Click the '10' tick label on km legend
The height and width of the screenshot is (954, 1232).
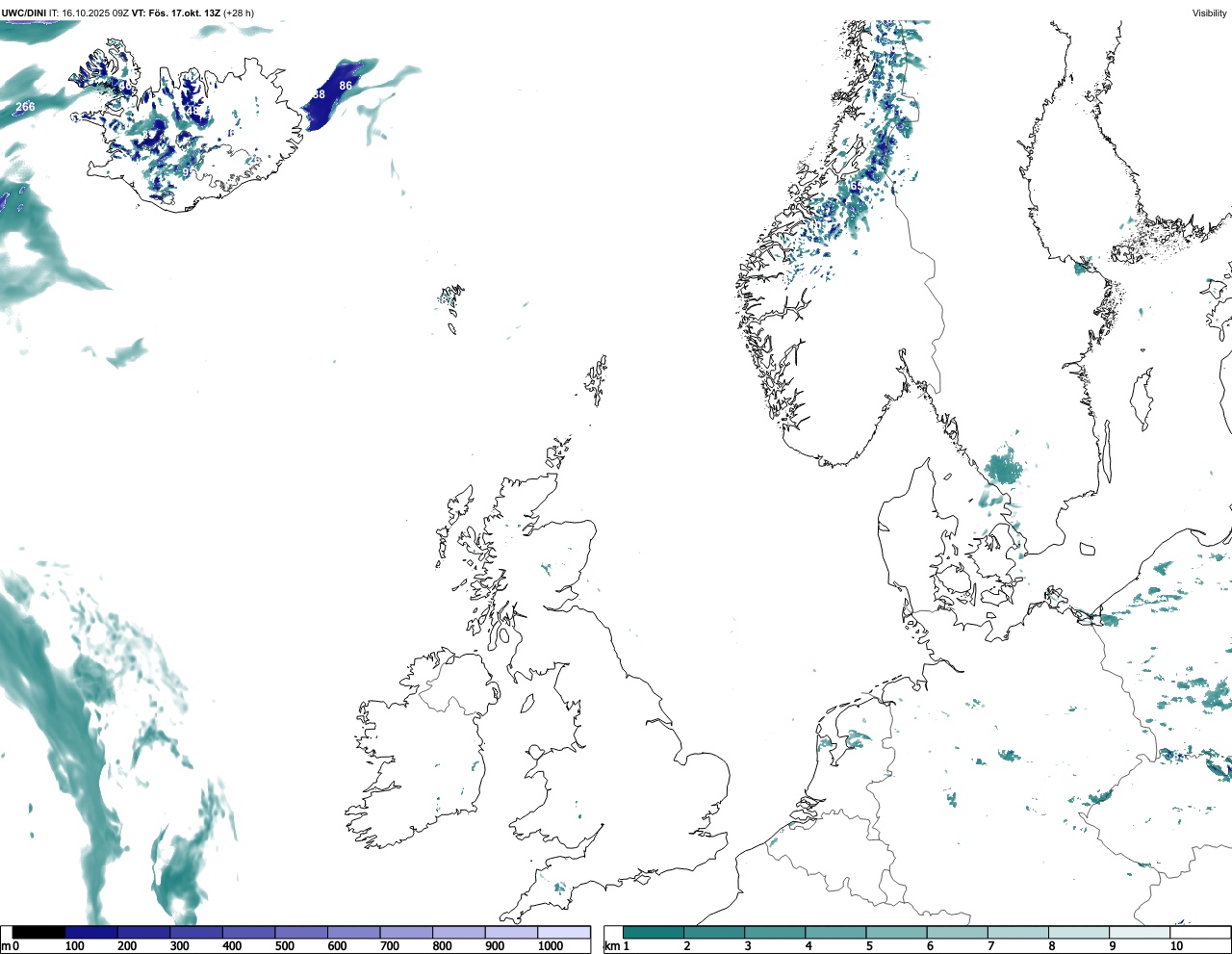coord(1176,946)
